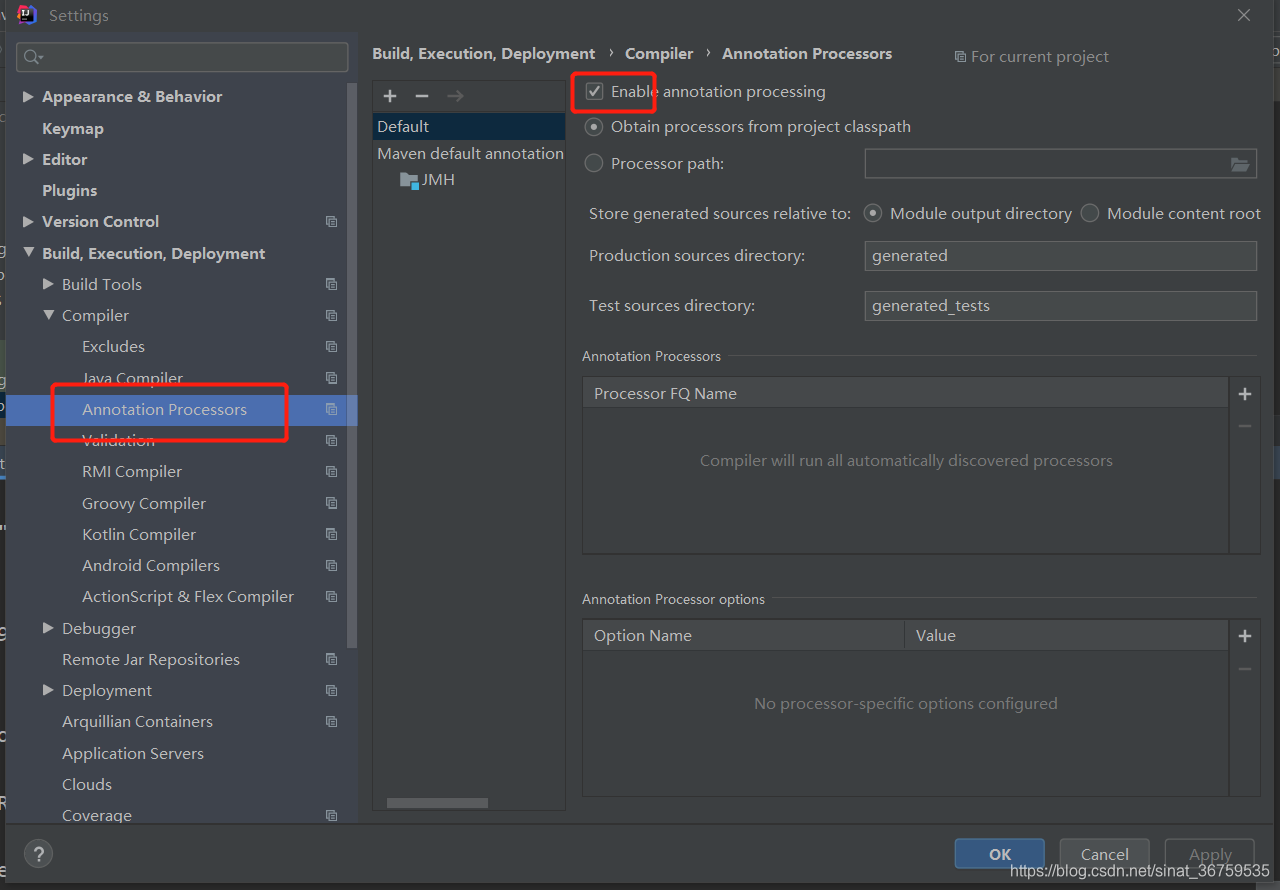
Task: Dismiss the dialog with Cancel
Action: (1105, 854)
